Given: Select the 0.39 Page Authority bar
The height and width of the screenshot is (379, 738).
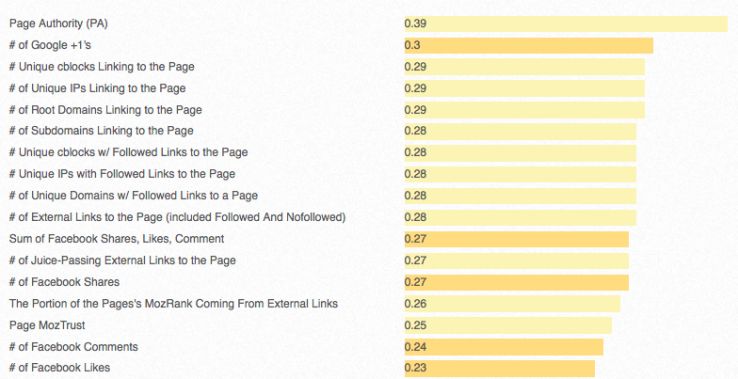Looking at the screenshot, I should (x=566, y=24).
